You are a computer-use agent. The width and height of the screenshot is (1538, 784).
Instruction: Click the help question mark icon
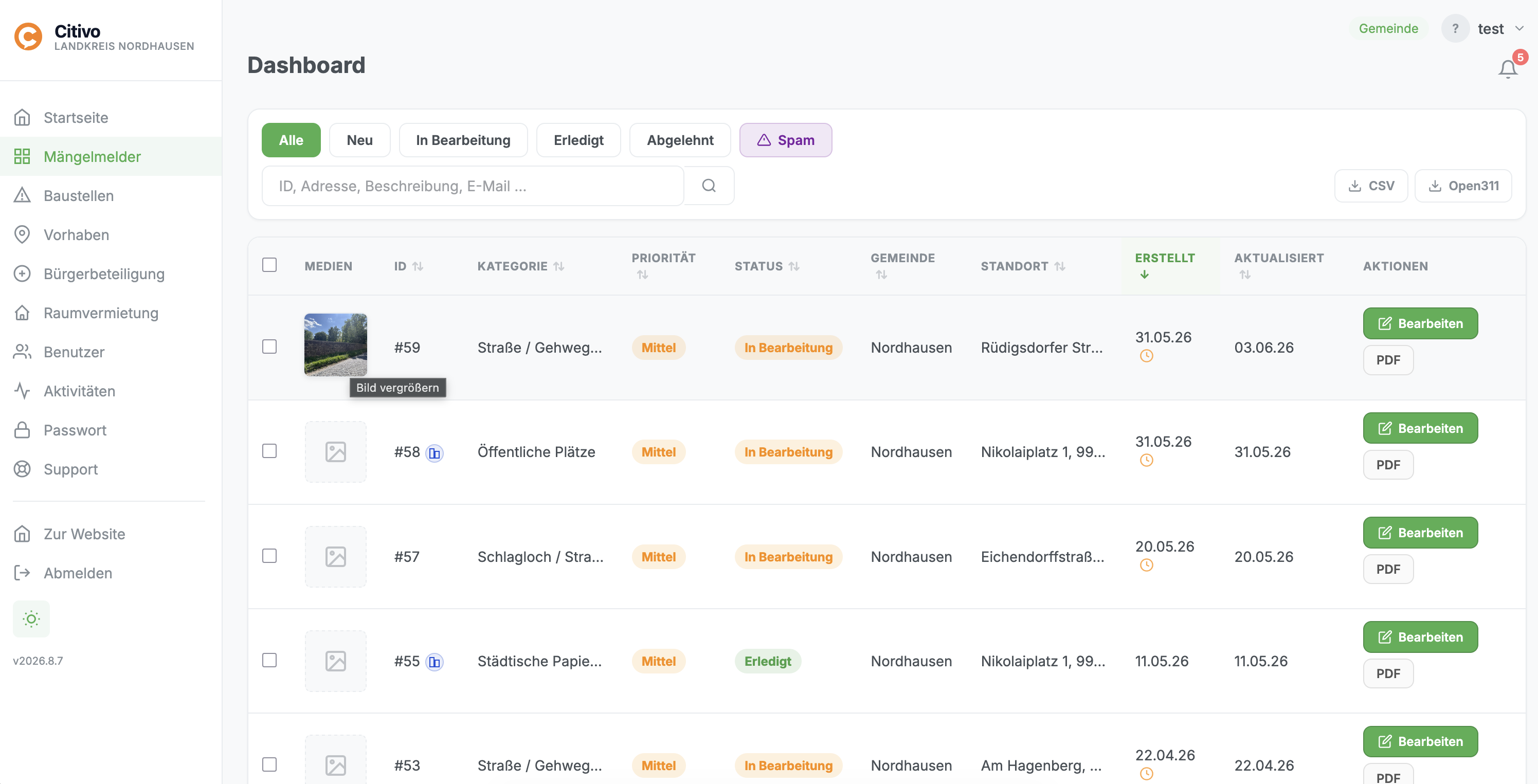click(1455, 29)
